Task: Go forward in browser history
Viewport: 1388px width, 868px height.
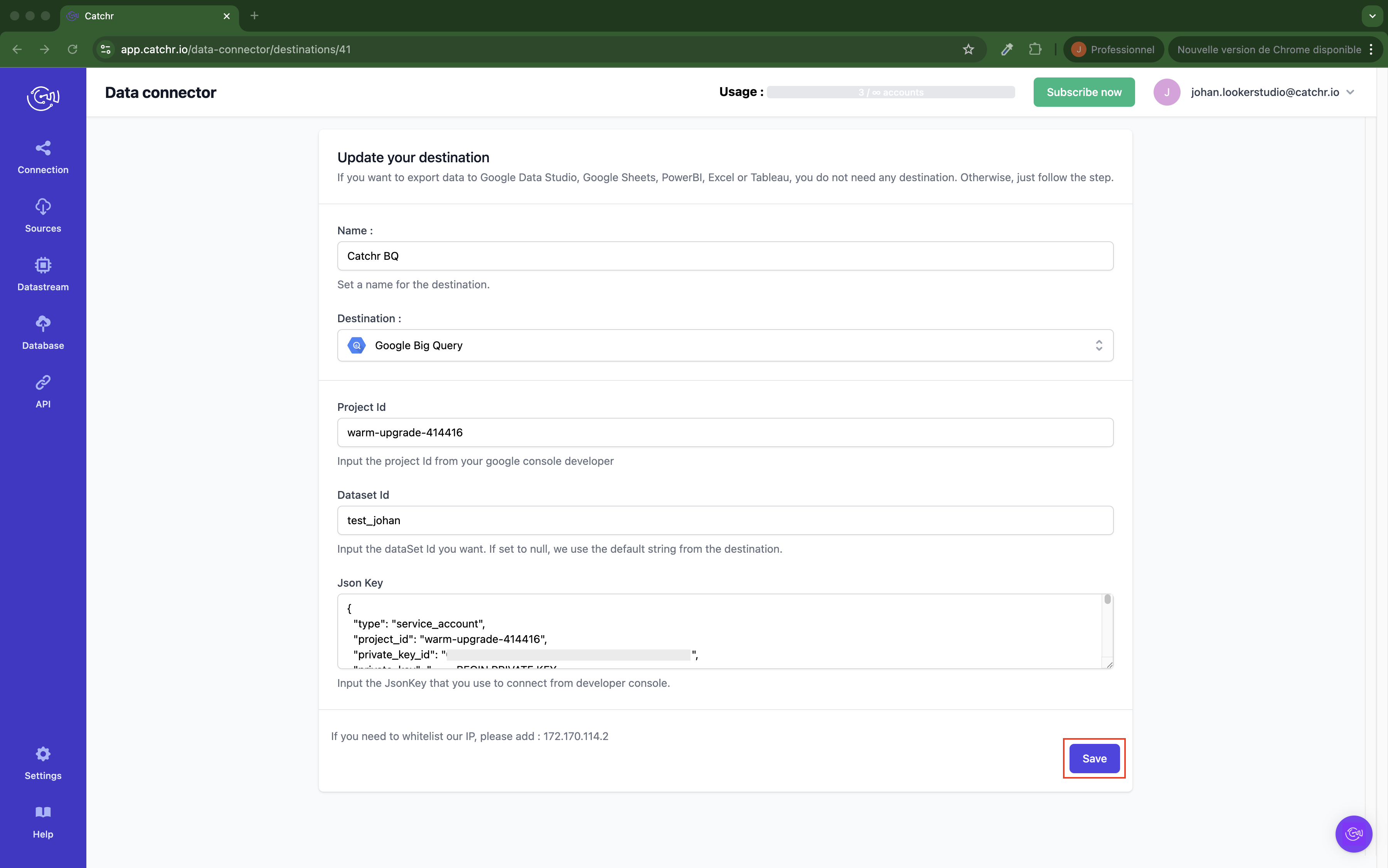Action: click(45, 49)
